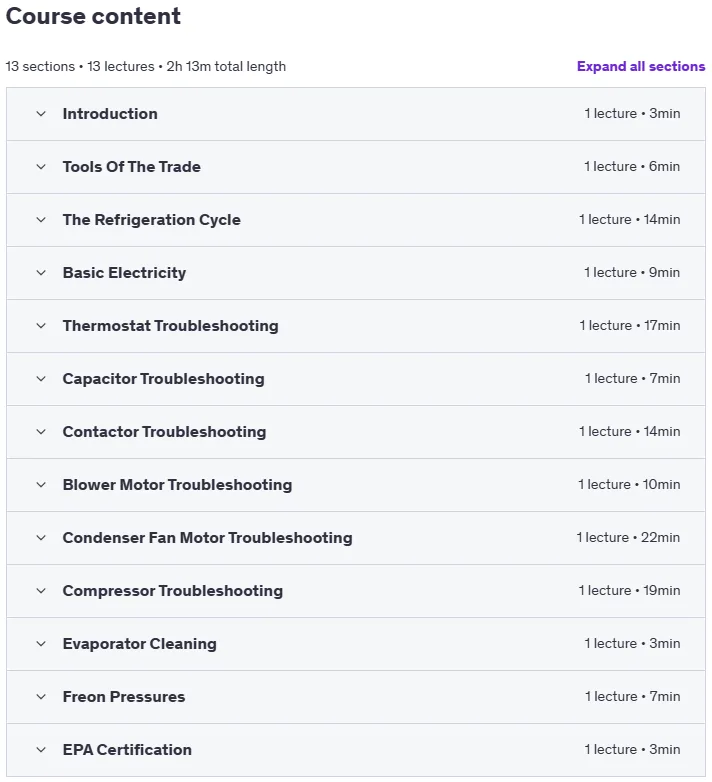This screenshot has width=712, height=782.
Task: Click the Blower Motor Troubleshooting chevron
Action: [x=41, y=485]
